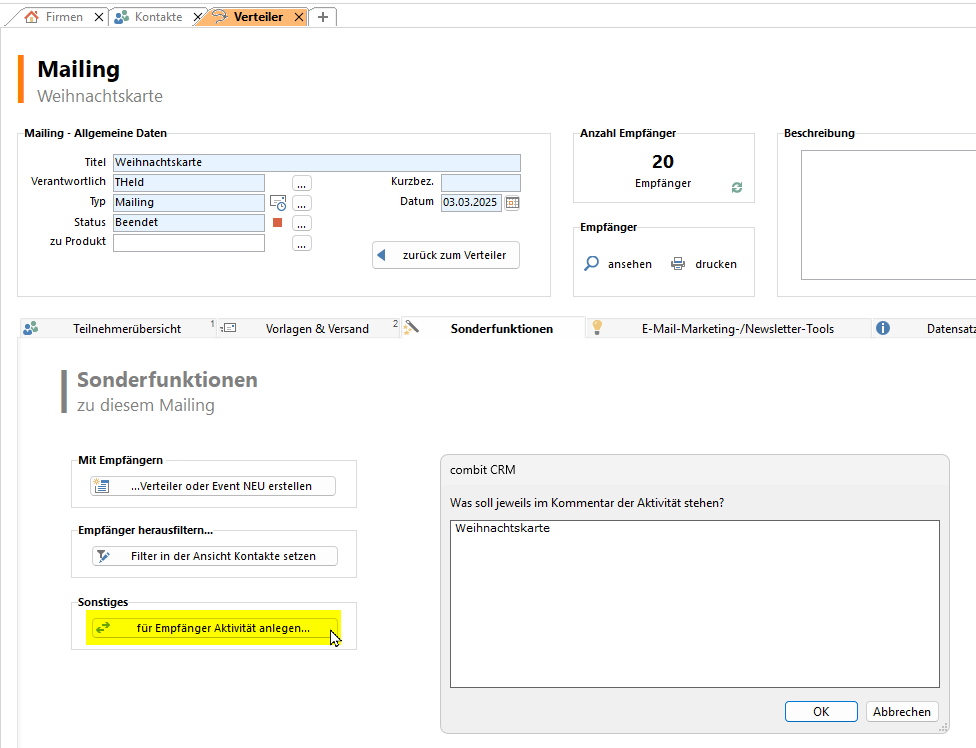The height and width of the screenshot is (748, 976).
Task: Open lookup button next to zu Produkt
Action: pos(302,243)
